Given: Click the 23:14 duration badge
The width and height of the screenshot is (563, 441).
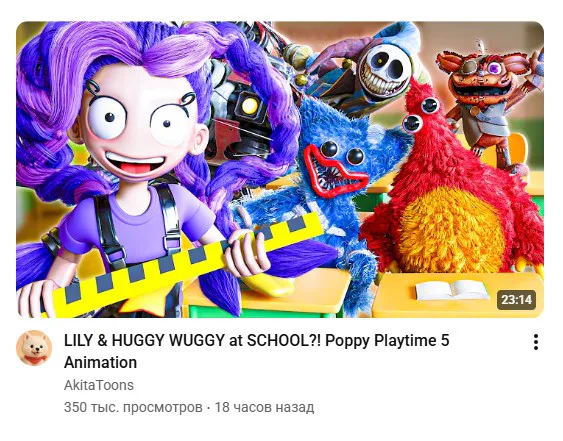Looking at the screenshot, I should pyautogui.click(x=516, y=300).
